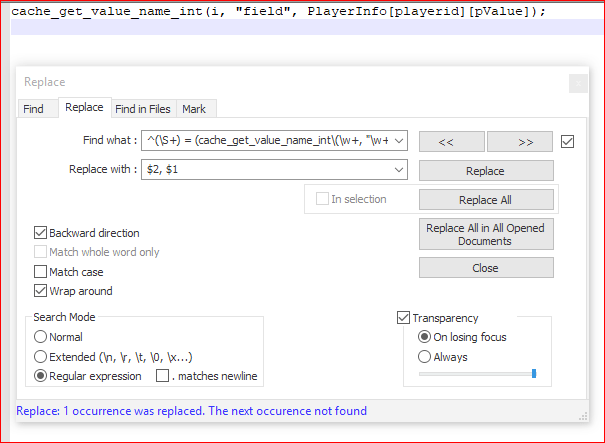The image size is (605, 443).
Task: Go to the Mark tab
Action: 194,109
